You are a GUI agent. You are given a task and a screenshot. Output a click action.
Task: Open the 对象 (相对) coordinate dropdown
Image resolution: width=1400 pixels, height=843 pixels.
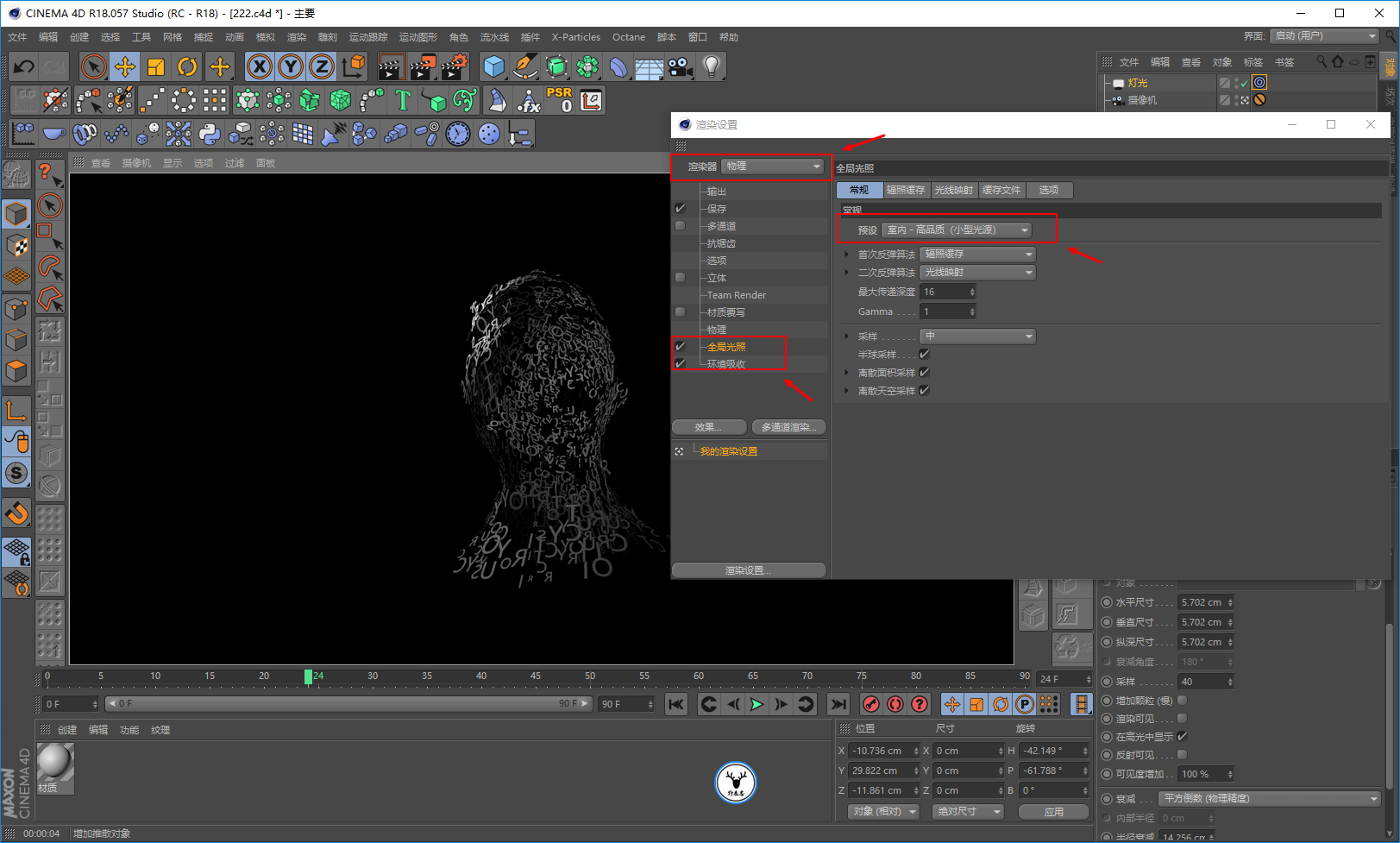[882, 812]
